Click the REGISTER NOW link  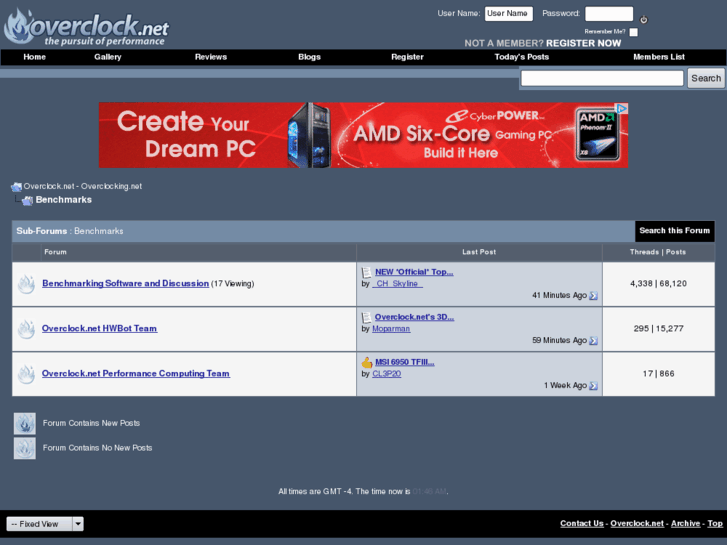[x=583, y=44]
